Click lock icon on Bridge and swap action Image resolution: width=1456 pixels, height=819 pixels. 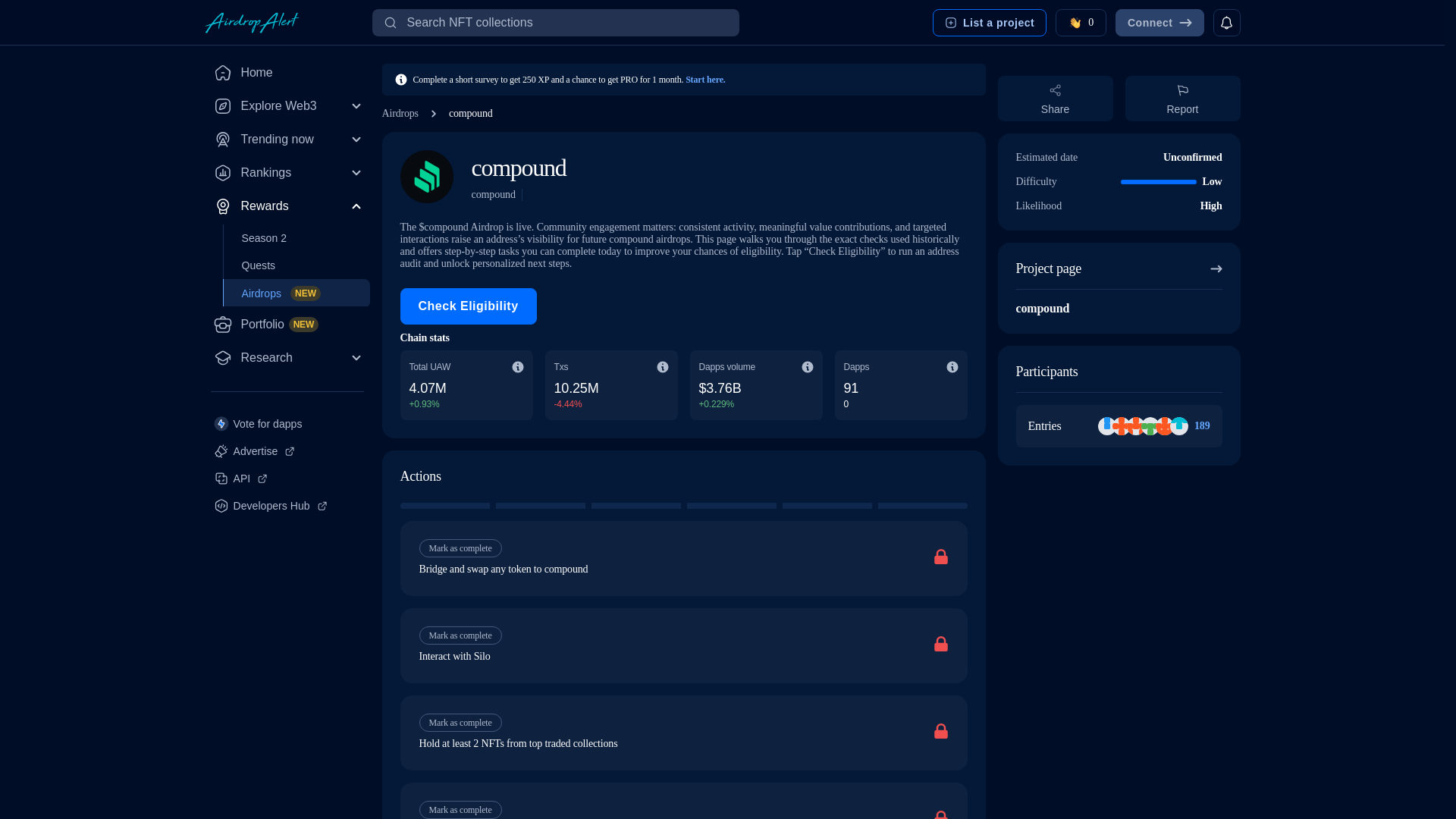[941, 557]
